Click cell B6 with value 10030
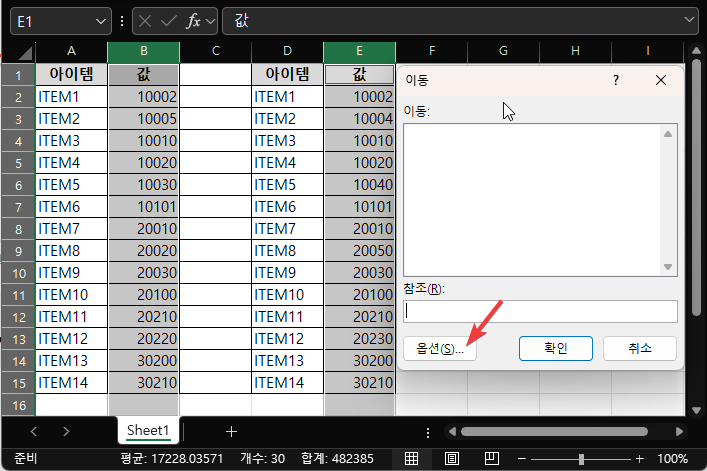 click(x=143, y=185)
